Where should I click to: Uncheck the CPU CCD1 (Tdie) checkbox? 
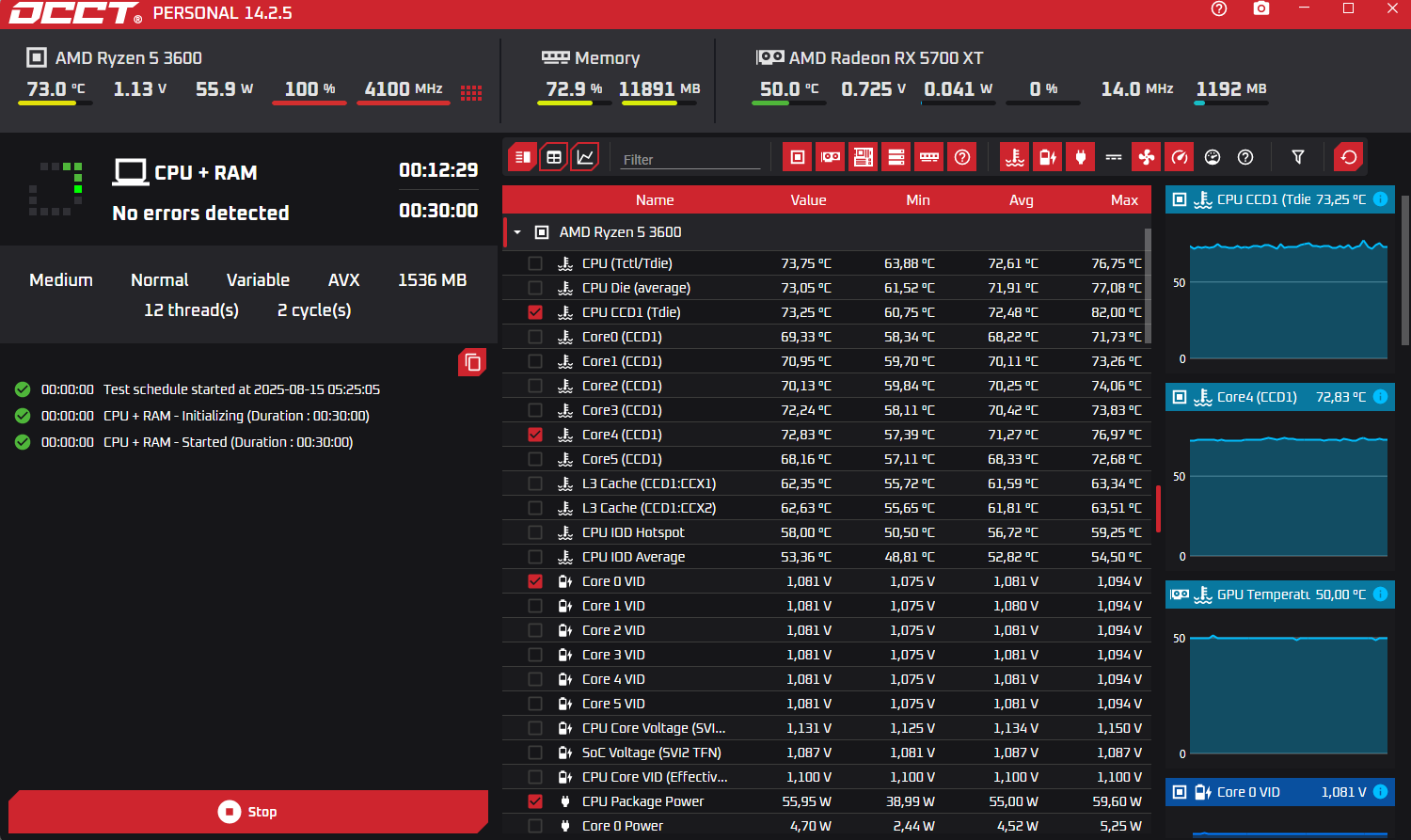(535, 312)
